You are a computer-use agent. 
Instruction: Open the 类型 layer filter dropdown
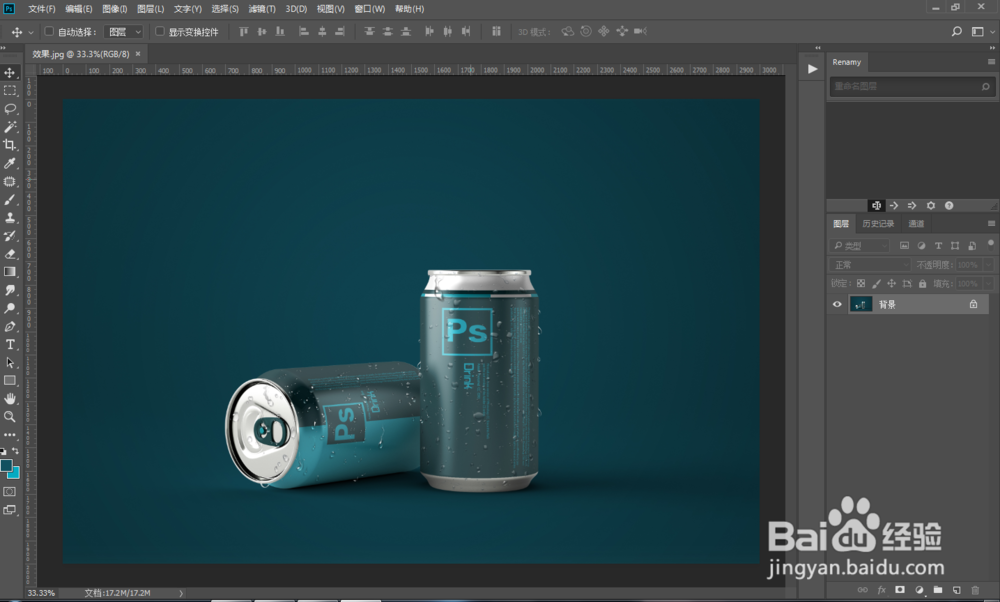point(859,246)
